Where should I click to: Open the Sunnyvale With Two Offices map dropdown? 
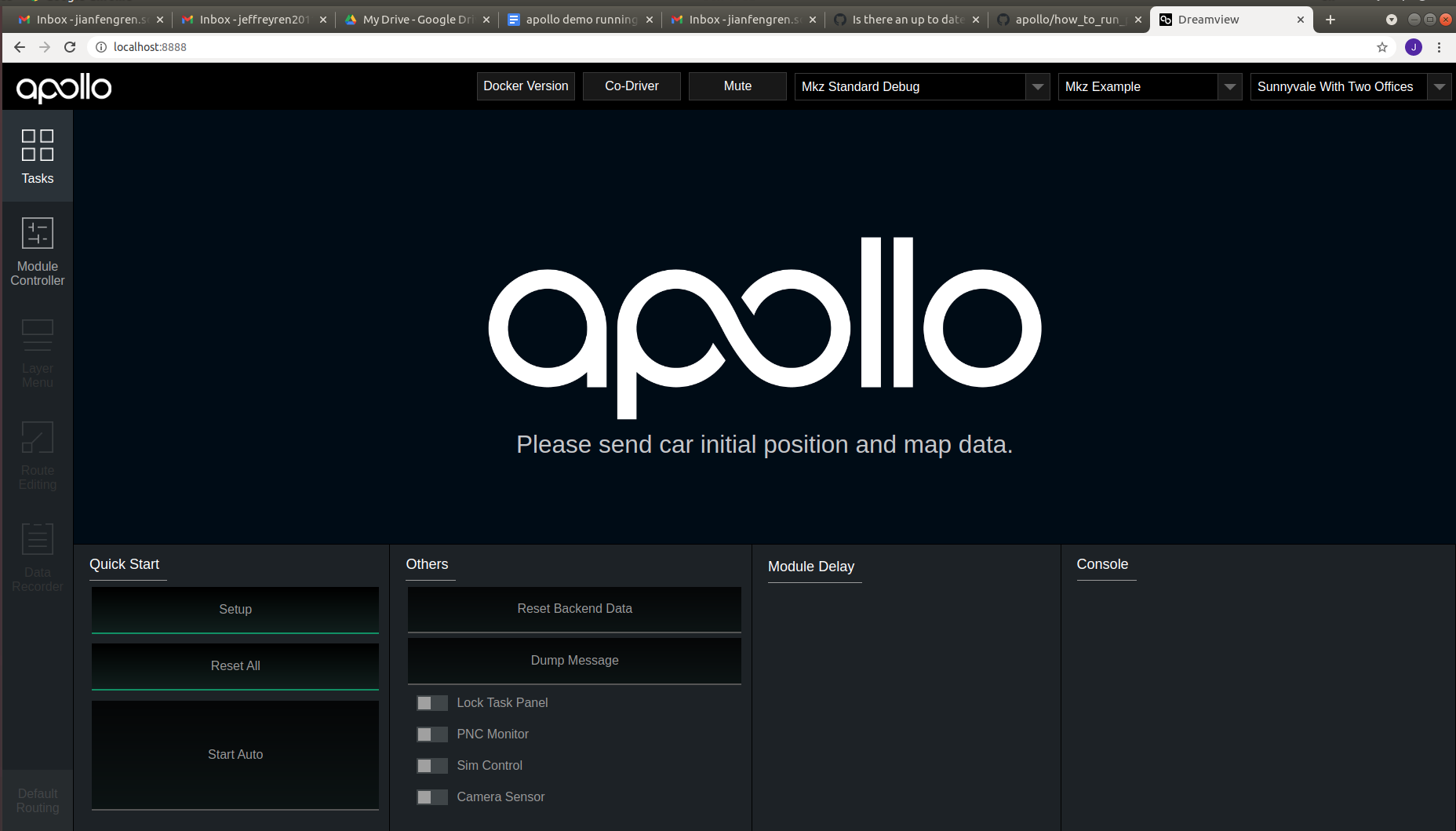click(x=1440, y=86)
